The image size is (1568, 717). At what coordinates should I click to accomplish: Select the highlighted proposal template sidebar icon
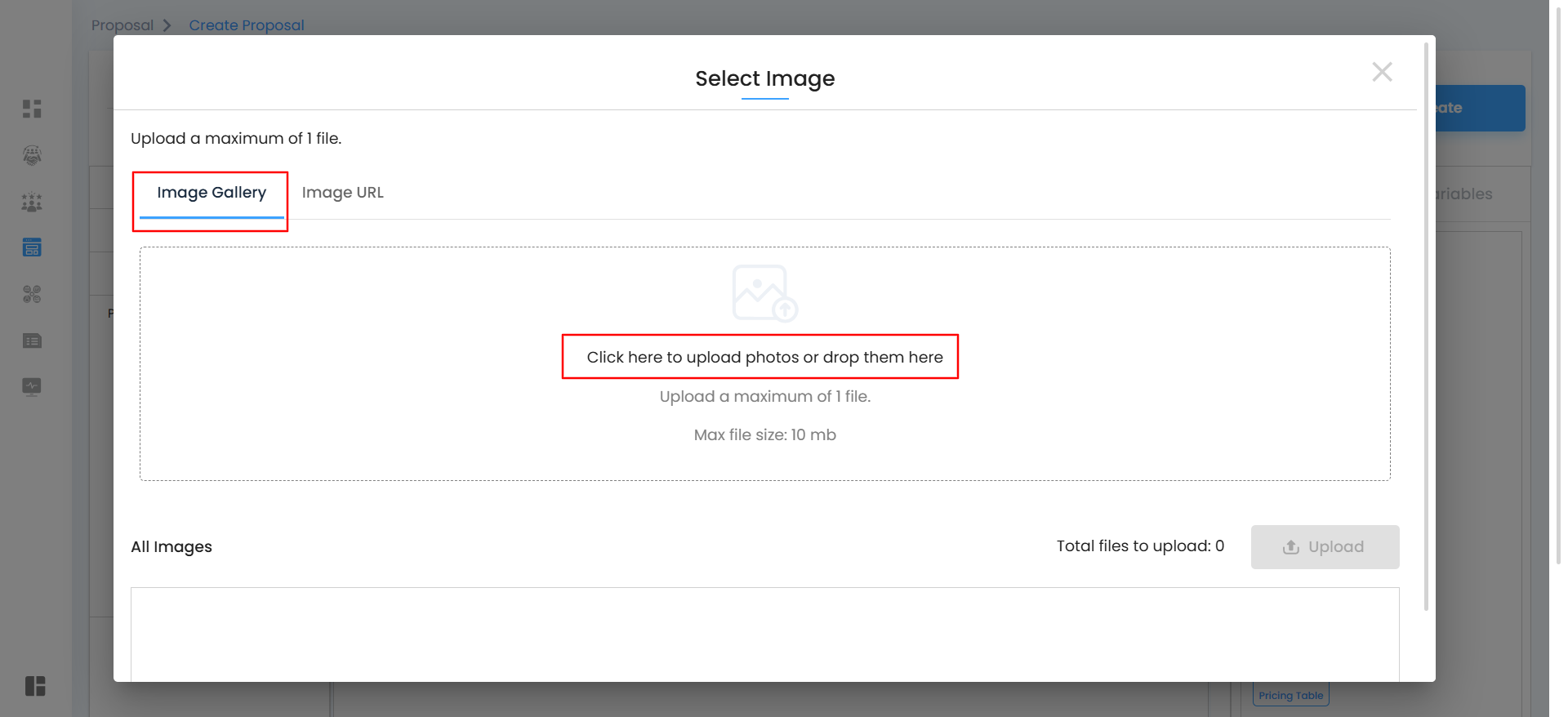[x=32, y=247]
